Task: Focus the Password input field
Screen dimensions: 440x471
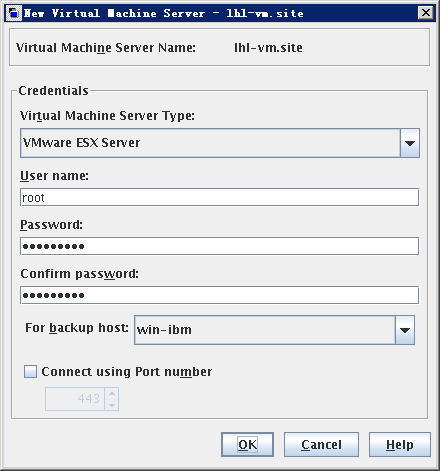Action: pyautogui.click(x=219, y=246)
